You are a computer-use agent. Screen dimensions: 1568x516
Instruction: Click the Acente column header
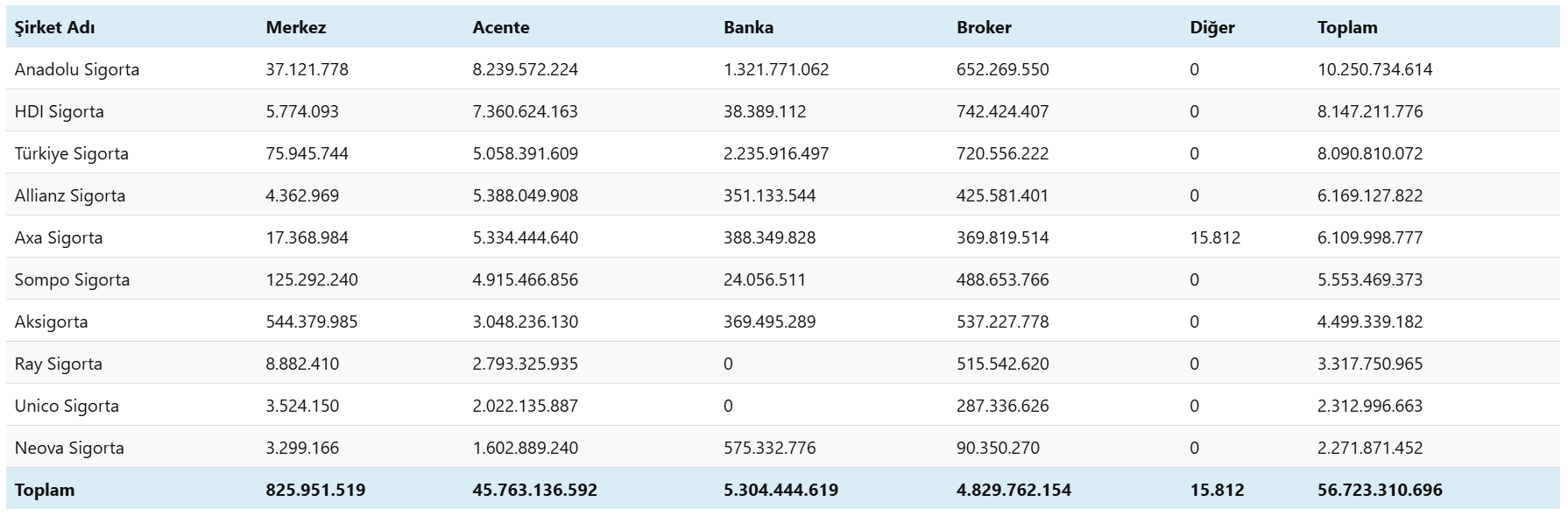[501, 27]
